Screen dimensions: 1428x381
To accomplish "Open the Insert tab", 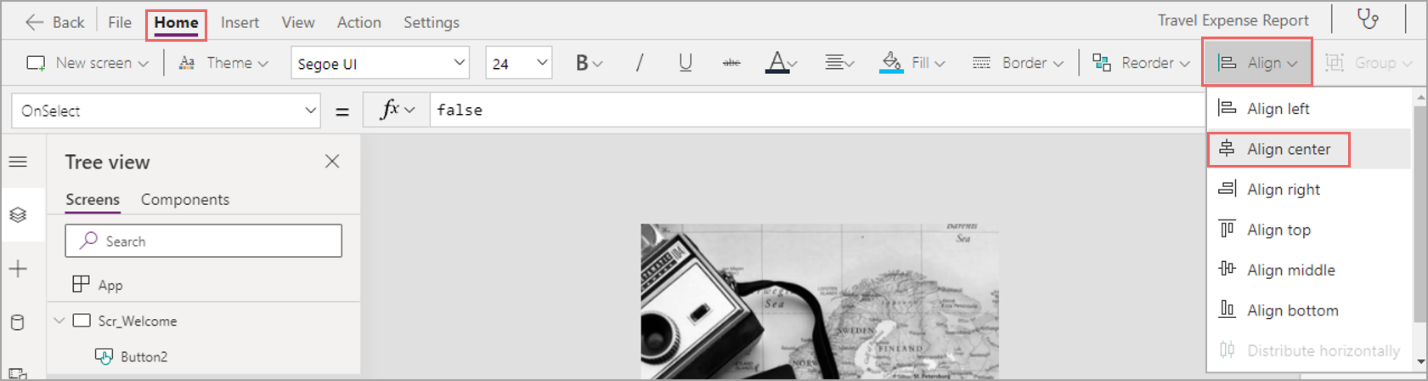I will (239, 21).
